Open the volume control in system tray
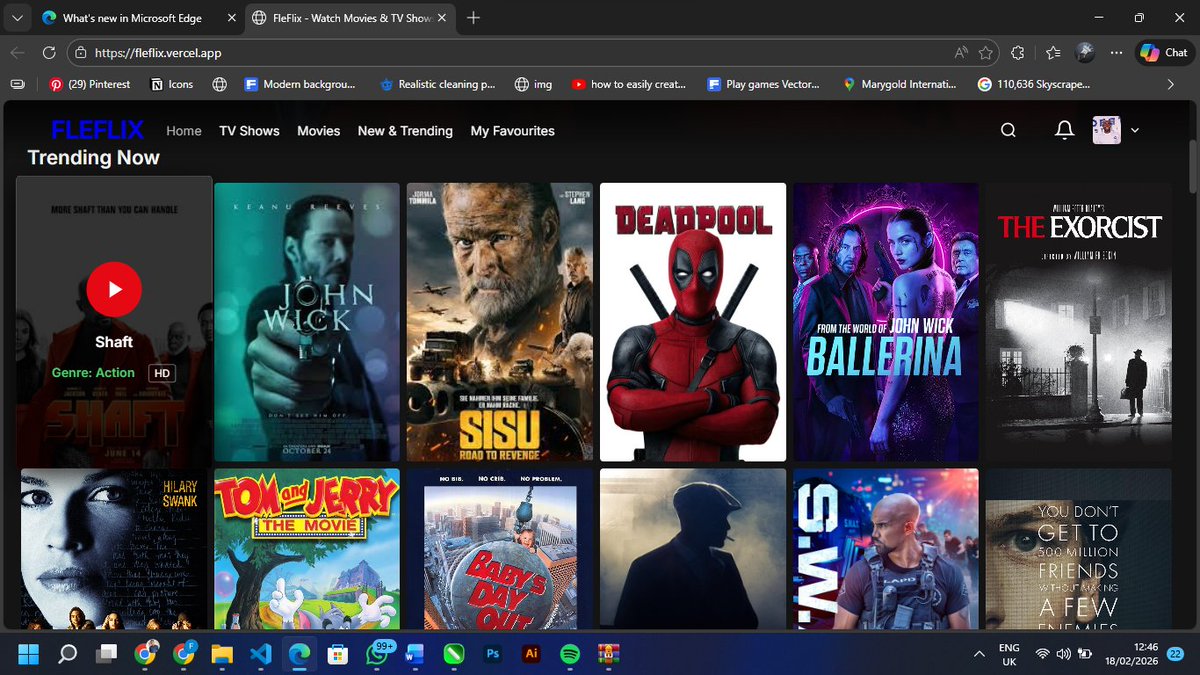The image size is (1200, 675). pos(1063,654)
